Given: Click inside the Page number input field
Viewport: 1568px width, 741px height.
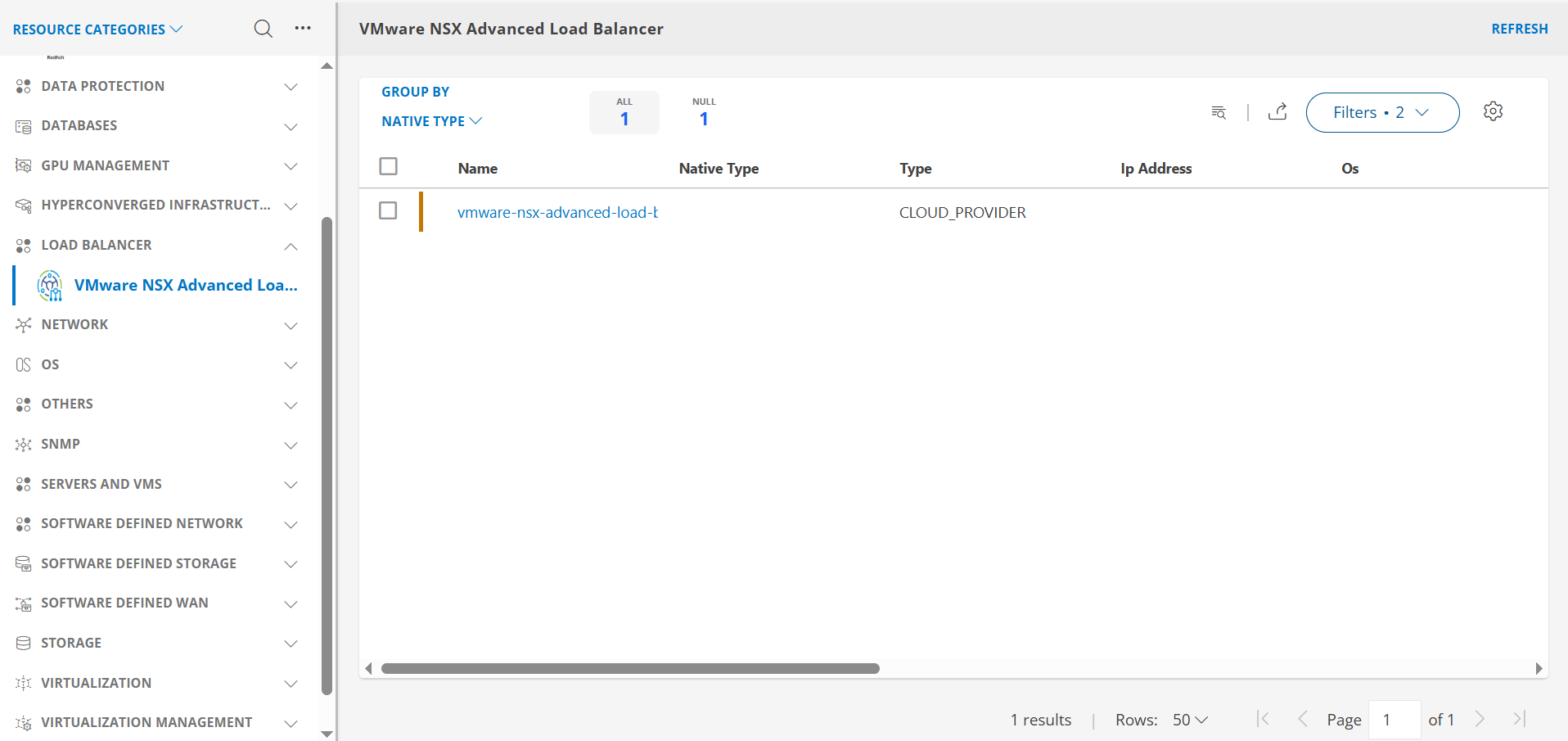Looking at the screenshot, I should (1395, 719).
